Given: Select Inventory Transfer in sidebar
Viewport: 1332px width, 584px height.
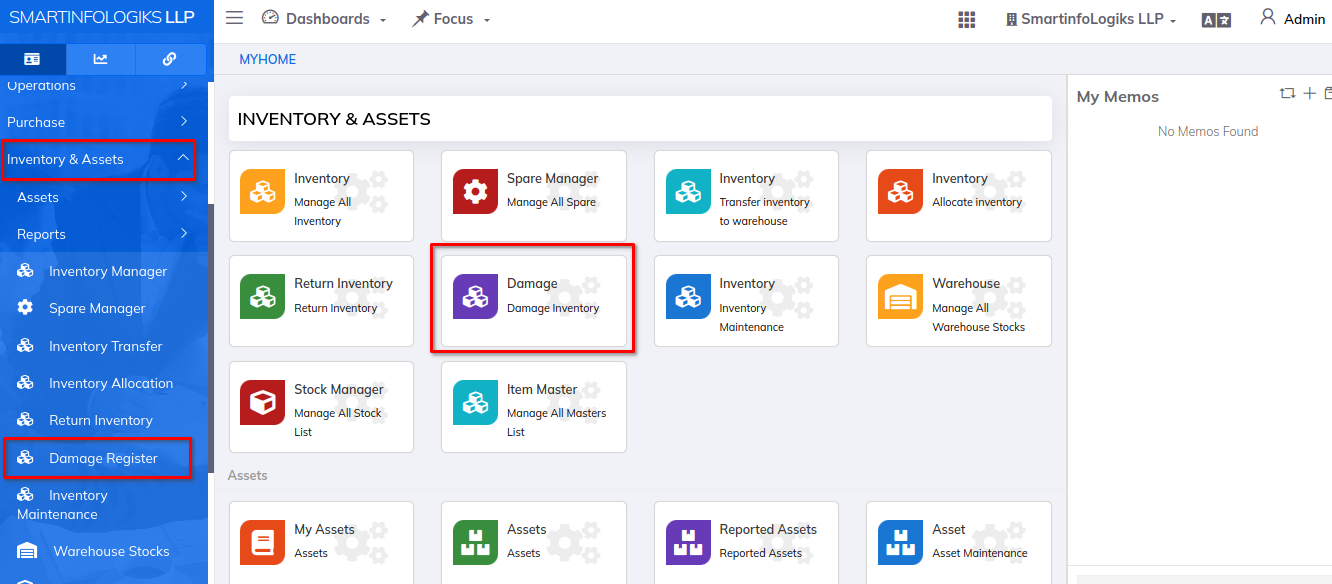Looking at the screenshot, I should click(x=105, y=346).
